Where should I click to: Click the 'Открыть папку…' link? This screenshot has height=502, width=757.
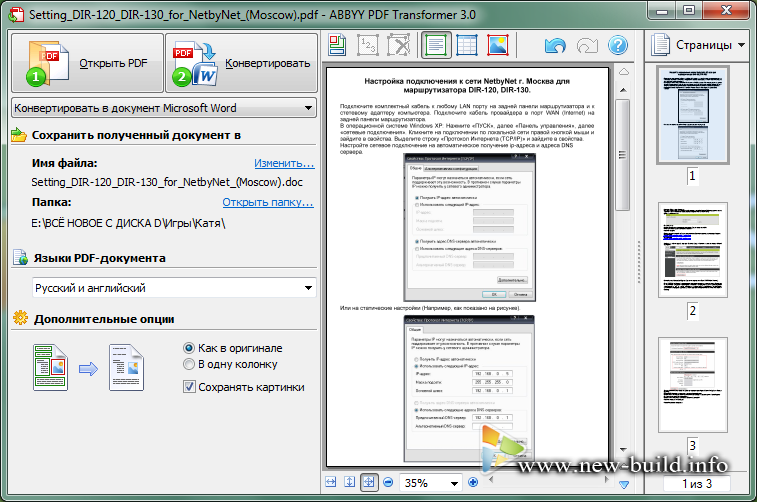click(268, 202)
